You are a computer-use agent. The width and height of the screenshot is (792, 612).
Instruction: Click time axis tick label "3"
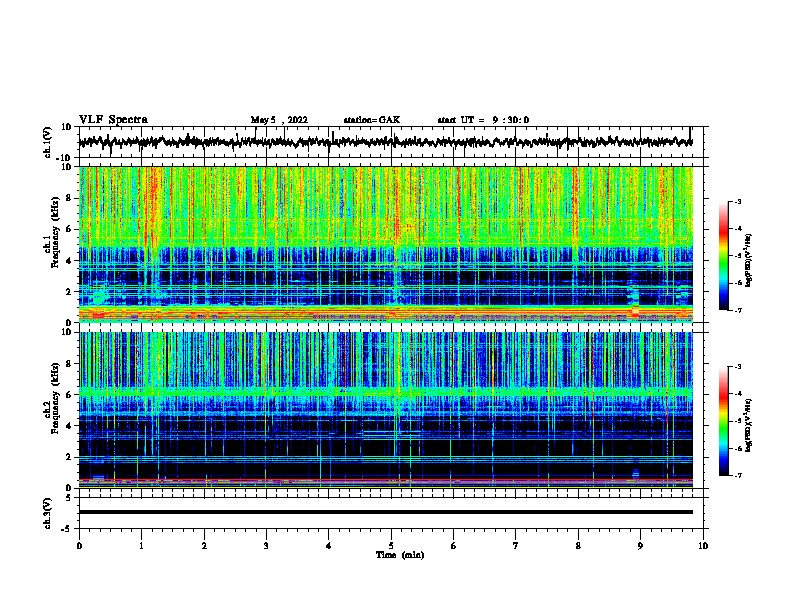coord(266,546)
